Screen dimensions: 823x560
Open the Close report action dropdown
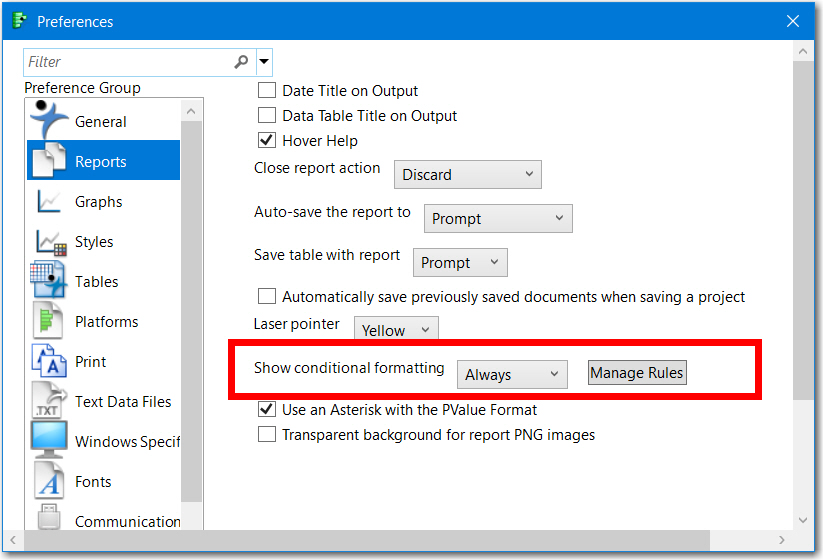[467, 175]
